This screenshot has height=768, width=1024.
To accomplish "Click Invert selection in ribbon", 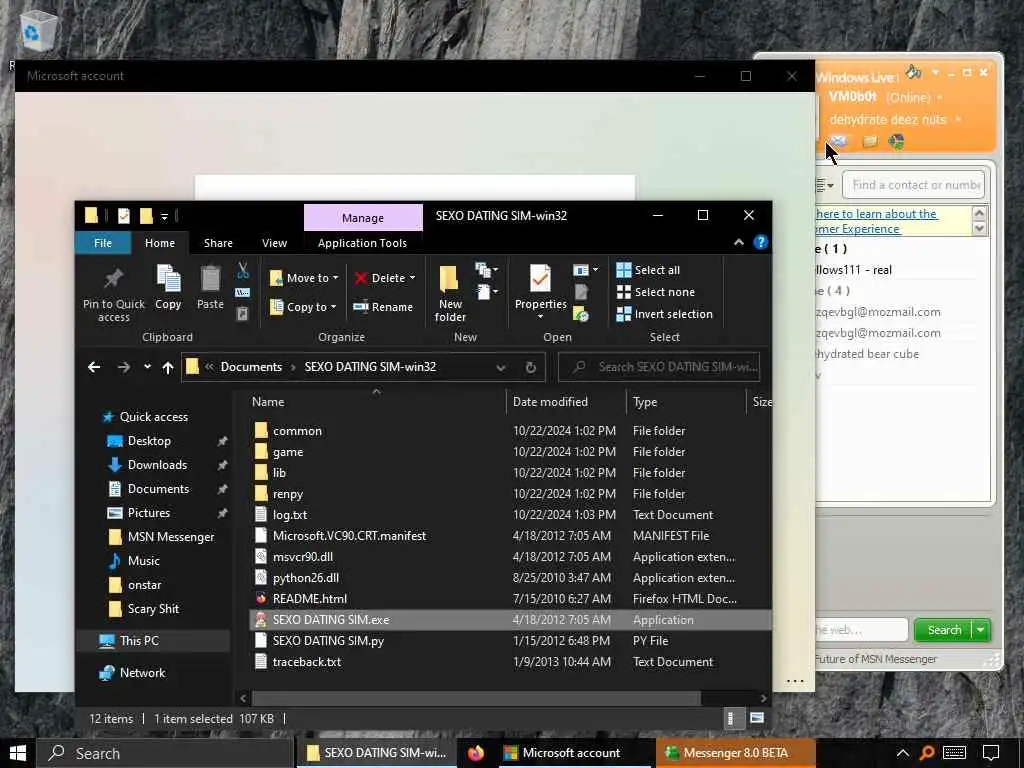I will pyautogui.click(x=665, y=314).
